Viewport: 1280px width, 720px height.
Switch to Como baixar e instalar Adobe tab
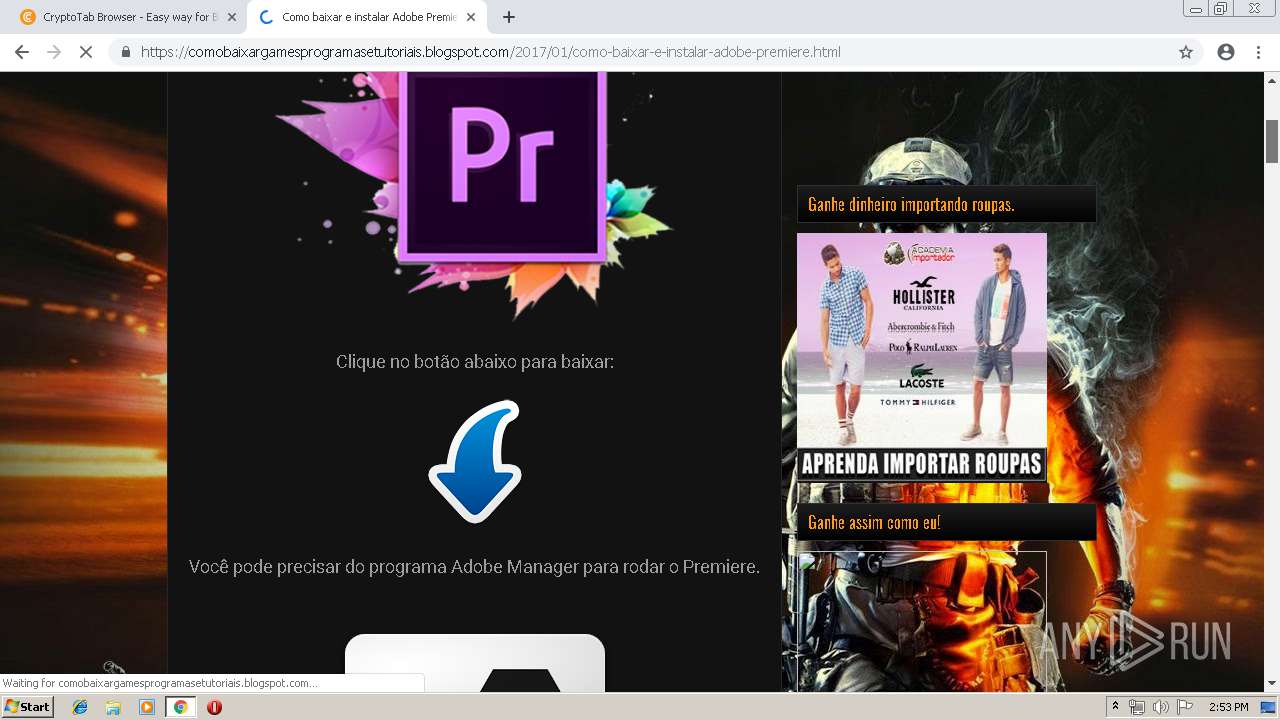pos(369,17)
